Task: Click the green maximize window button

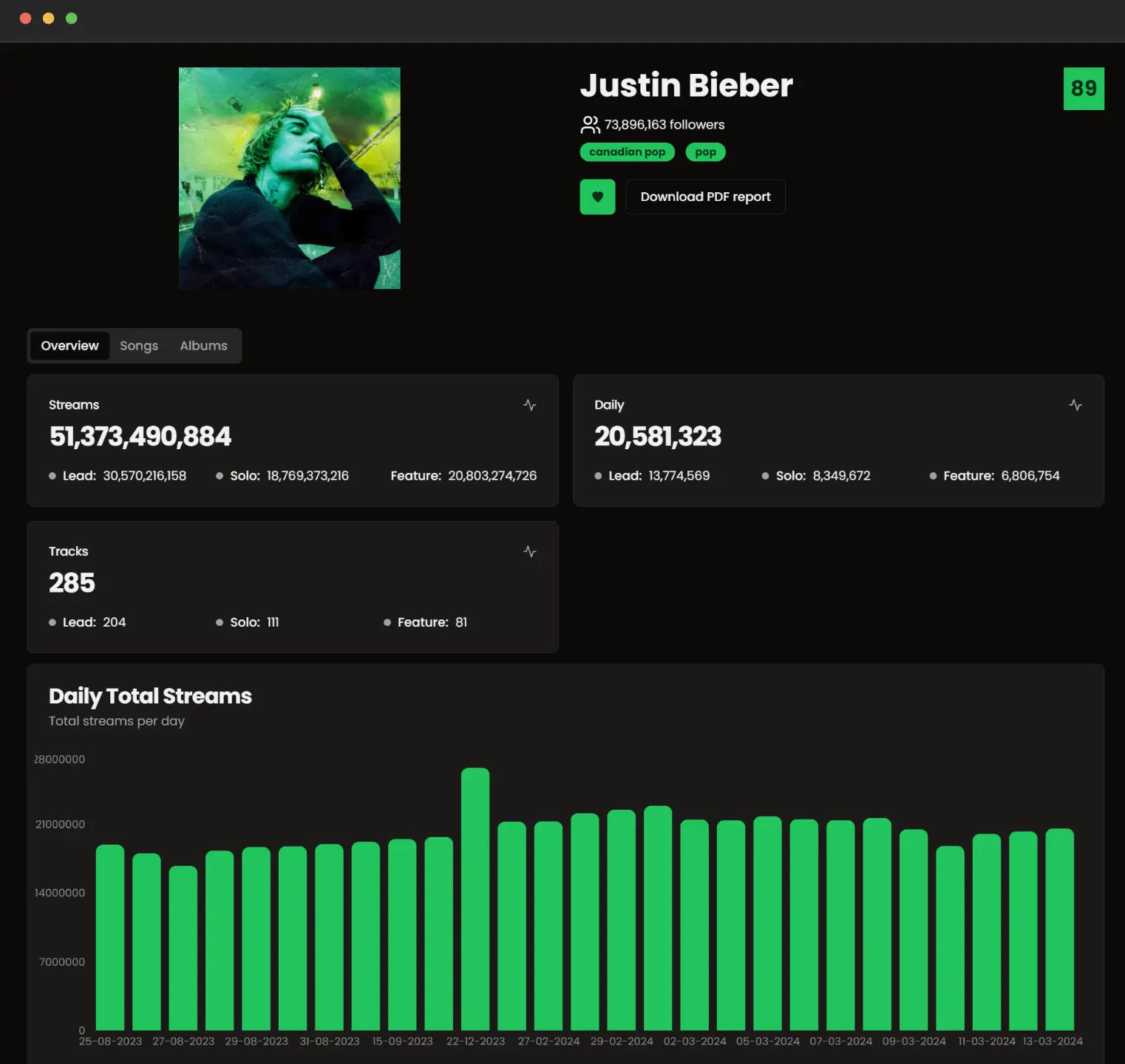Action: [72, 18]
